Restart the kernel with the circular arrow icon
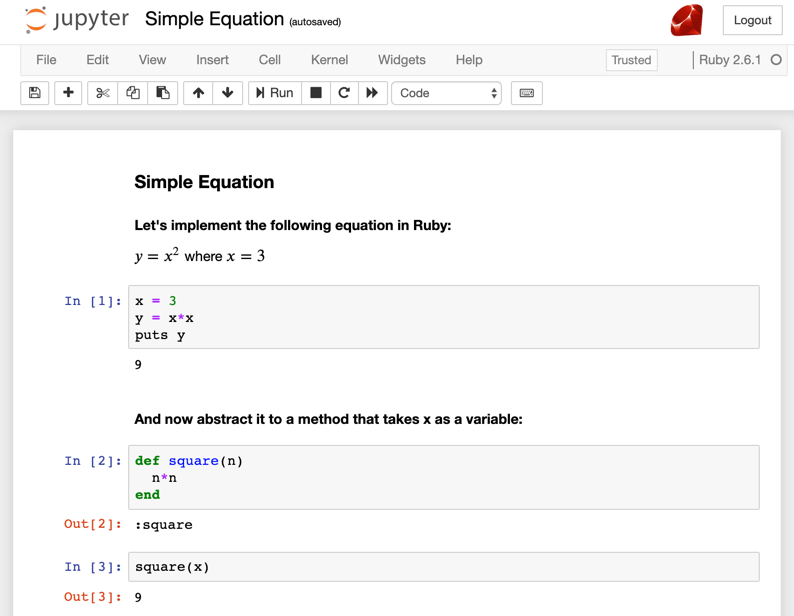Viewport: 794px width, 616px height. pyautogui.click(x=344, y=93)
